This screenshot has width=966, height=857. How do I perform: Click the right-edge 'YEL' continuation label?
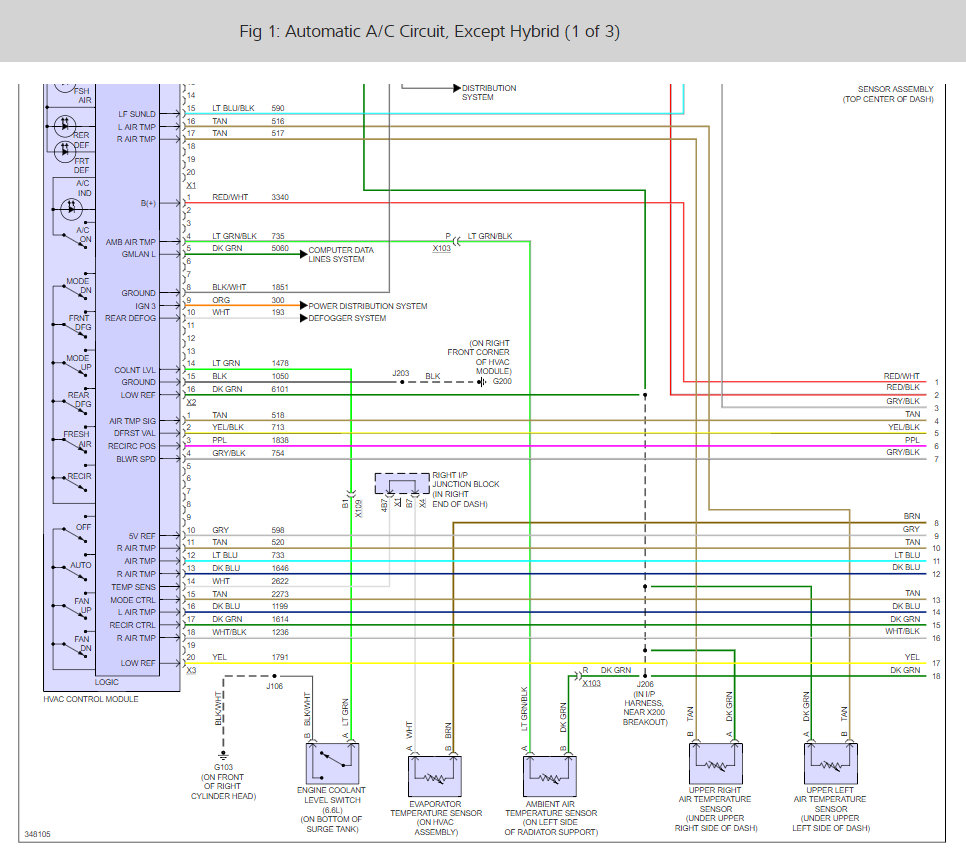coord(912,657)
